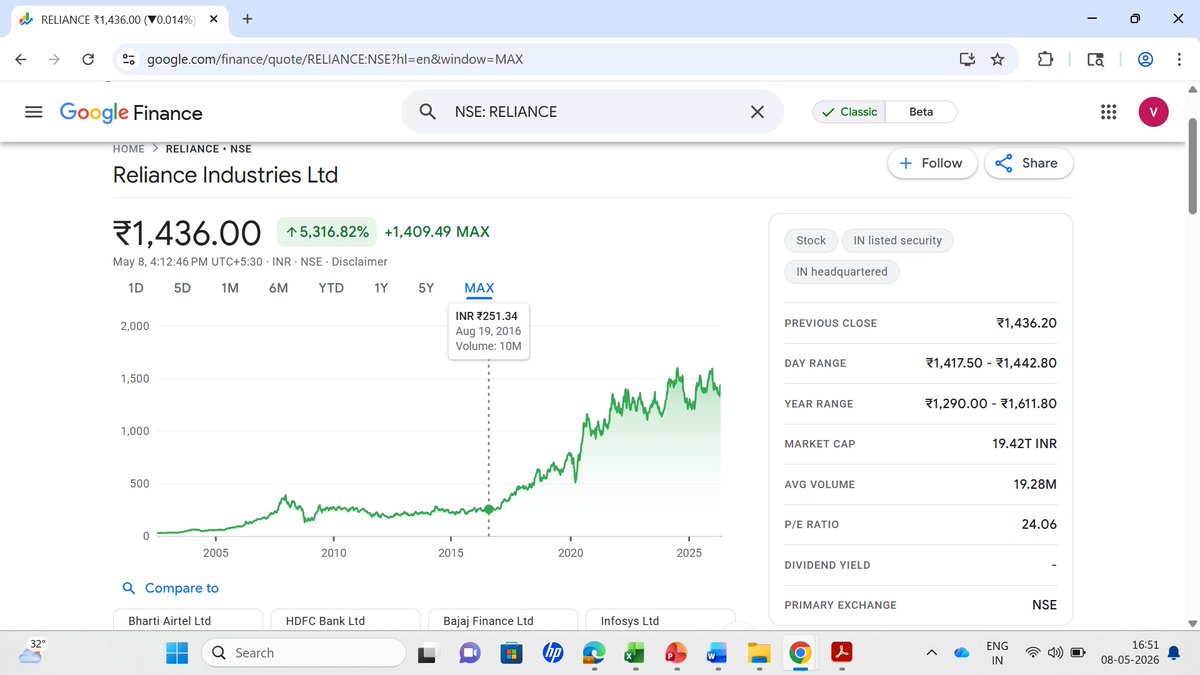Open Windows Start menu
This screenshot has height=675, width=1200.
click(177, 653)
